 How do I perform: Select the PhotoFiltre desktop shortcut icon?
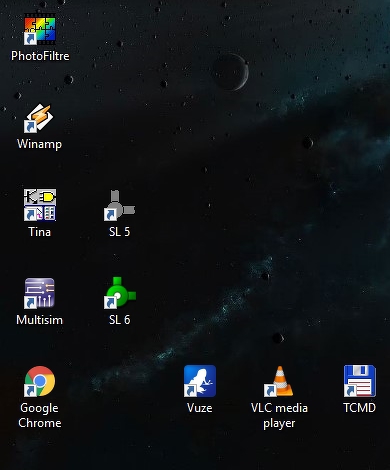pyautogui.click(x=40, y=29)
